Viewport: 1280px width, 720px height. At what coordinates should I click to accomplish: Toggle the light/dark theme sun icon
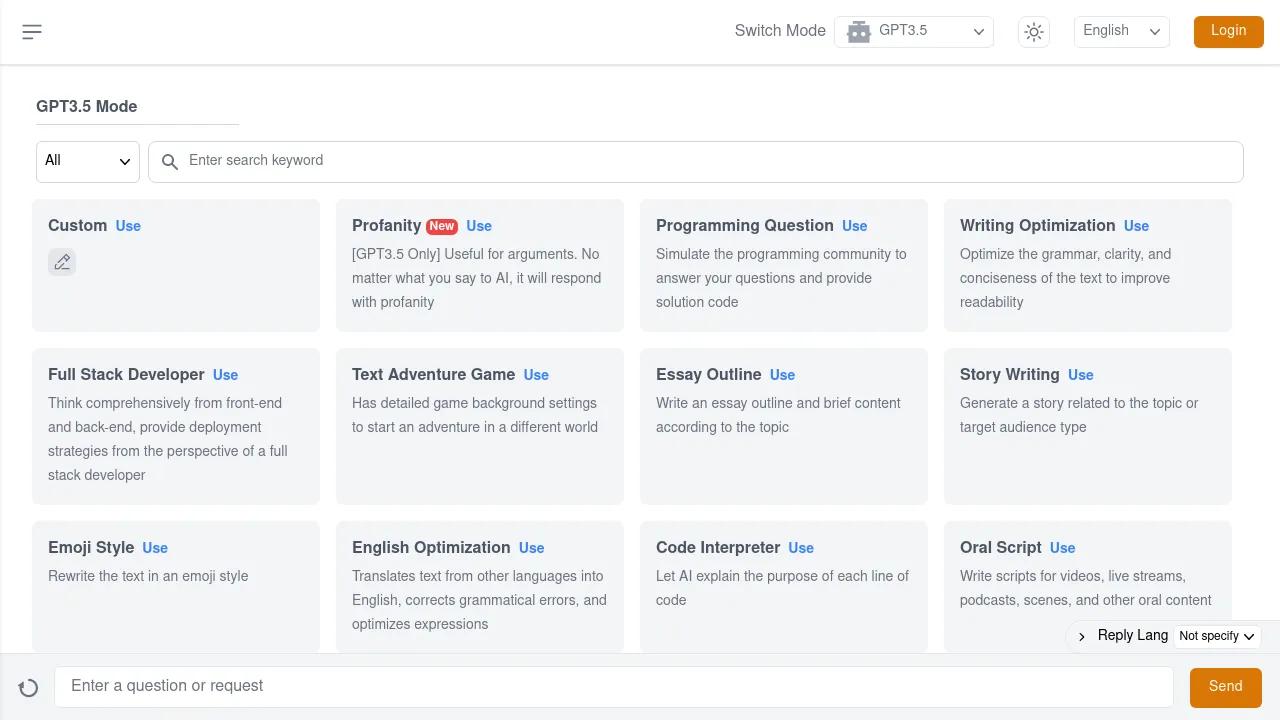pos(1034,32)
